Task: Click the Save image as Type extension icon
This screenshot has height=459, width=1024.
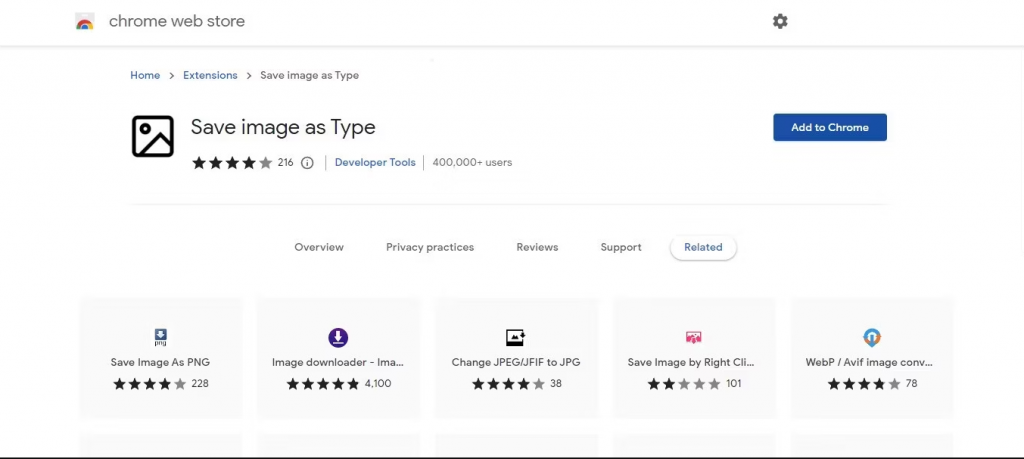Action: tap(153, 136)
